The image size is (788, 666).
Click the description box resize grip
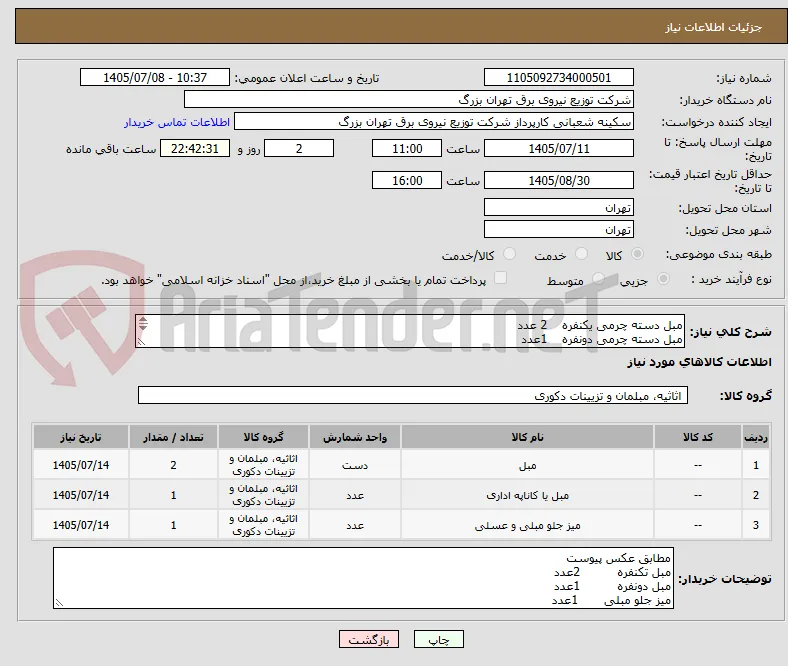pyautogui.click(x=141, y=342)
